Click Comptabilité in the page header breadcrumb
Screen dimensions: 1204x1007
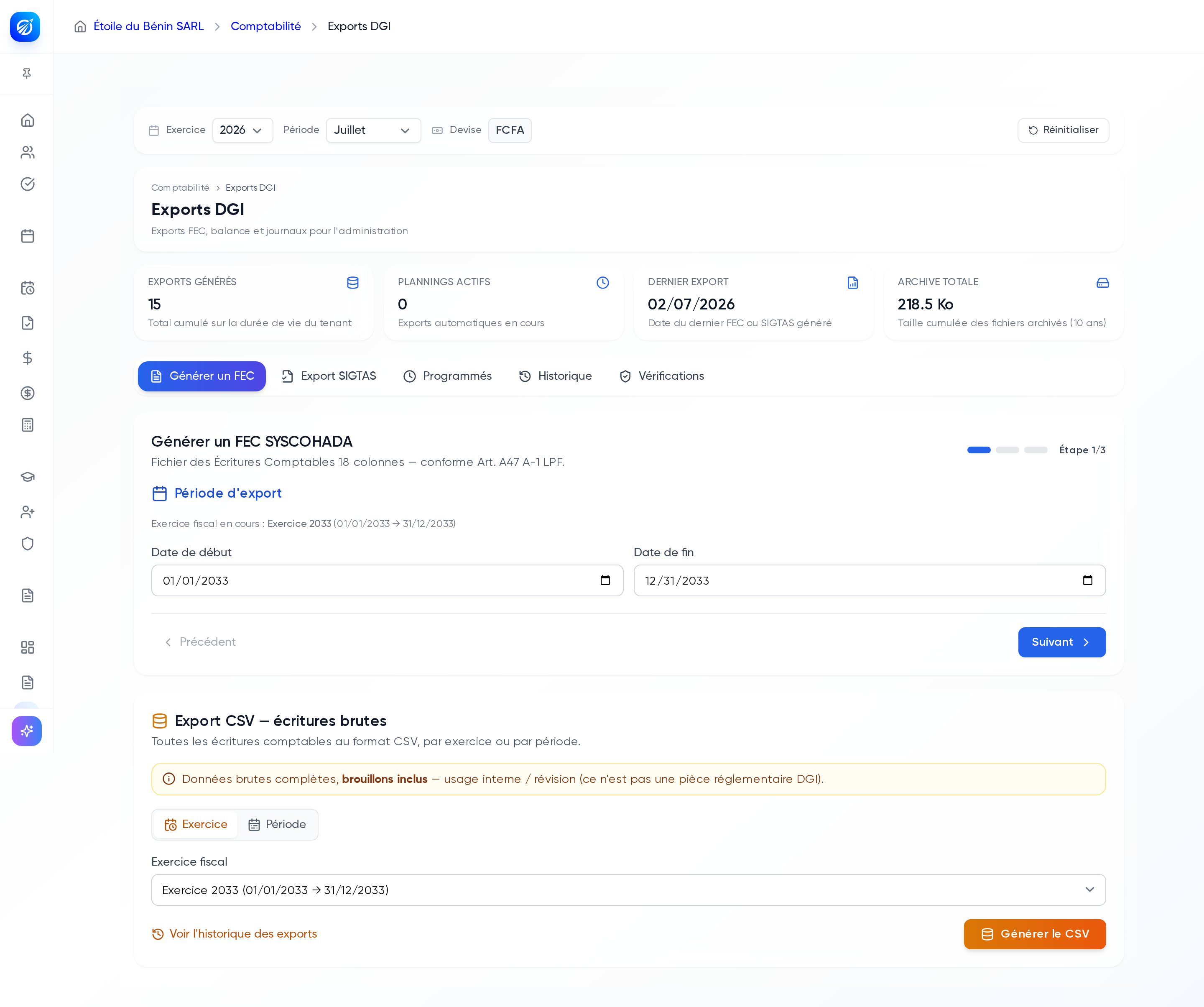(x=180, y=187)
